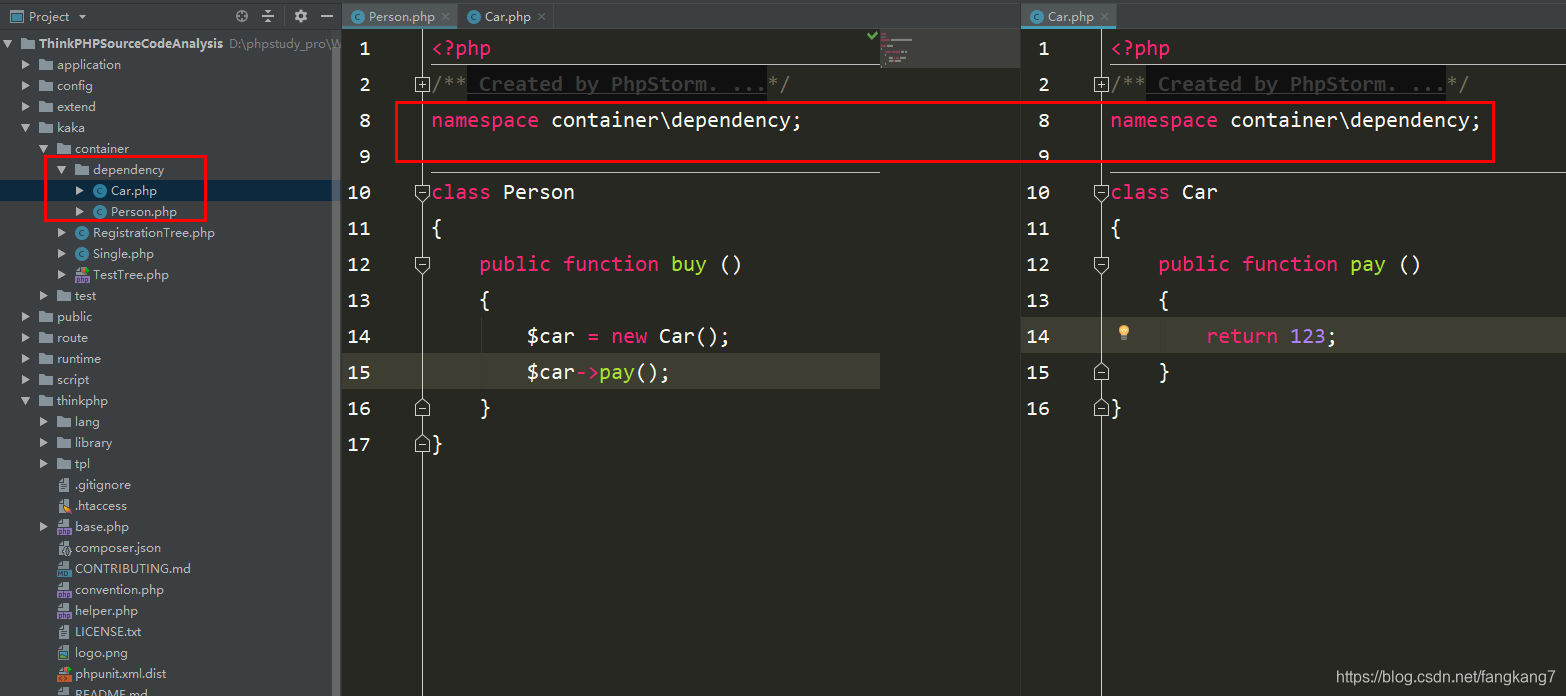Collapse the thinkphp folder

pos(26,401)
